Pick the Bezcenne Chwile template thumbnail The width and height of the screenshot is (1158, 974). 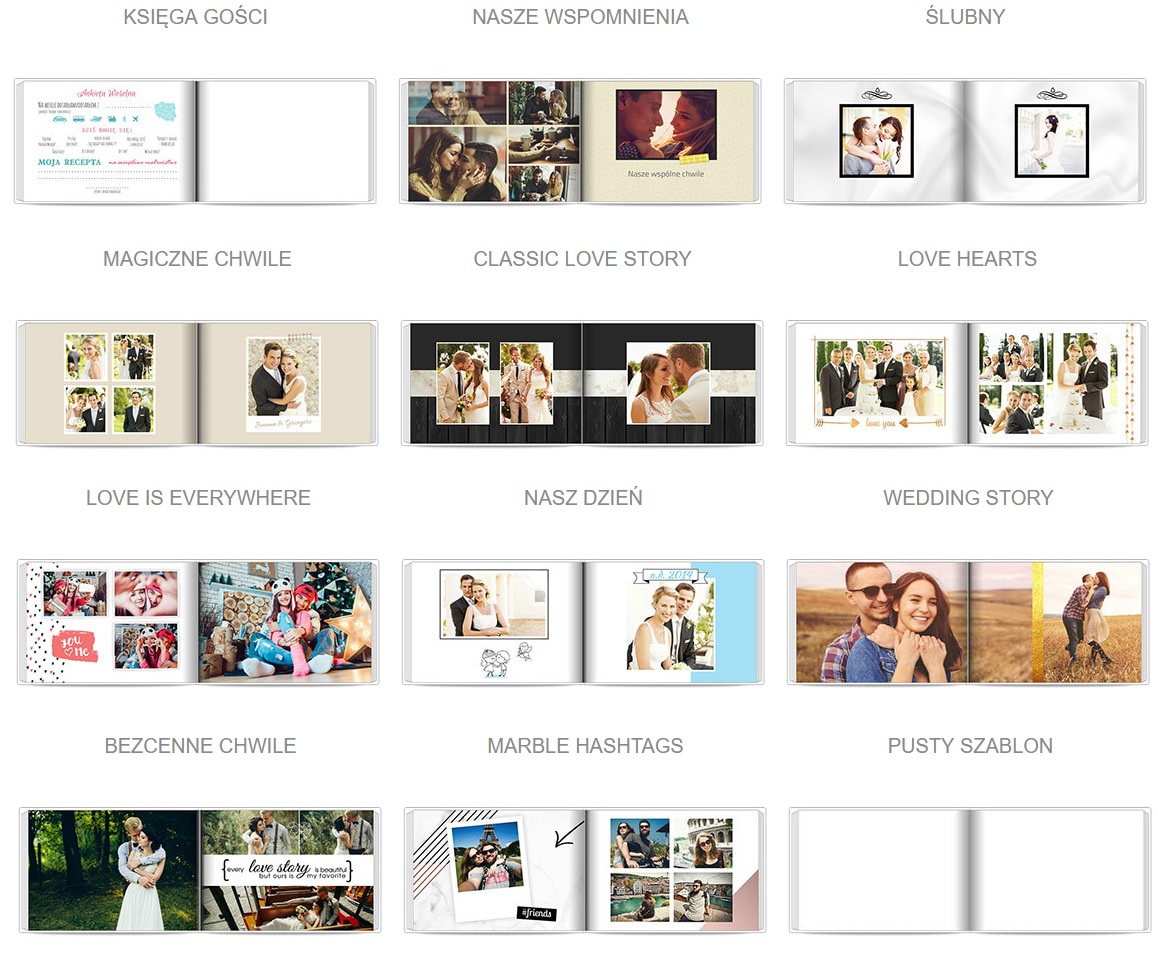[200, 870]
